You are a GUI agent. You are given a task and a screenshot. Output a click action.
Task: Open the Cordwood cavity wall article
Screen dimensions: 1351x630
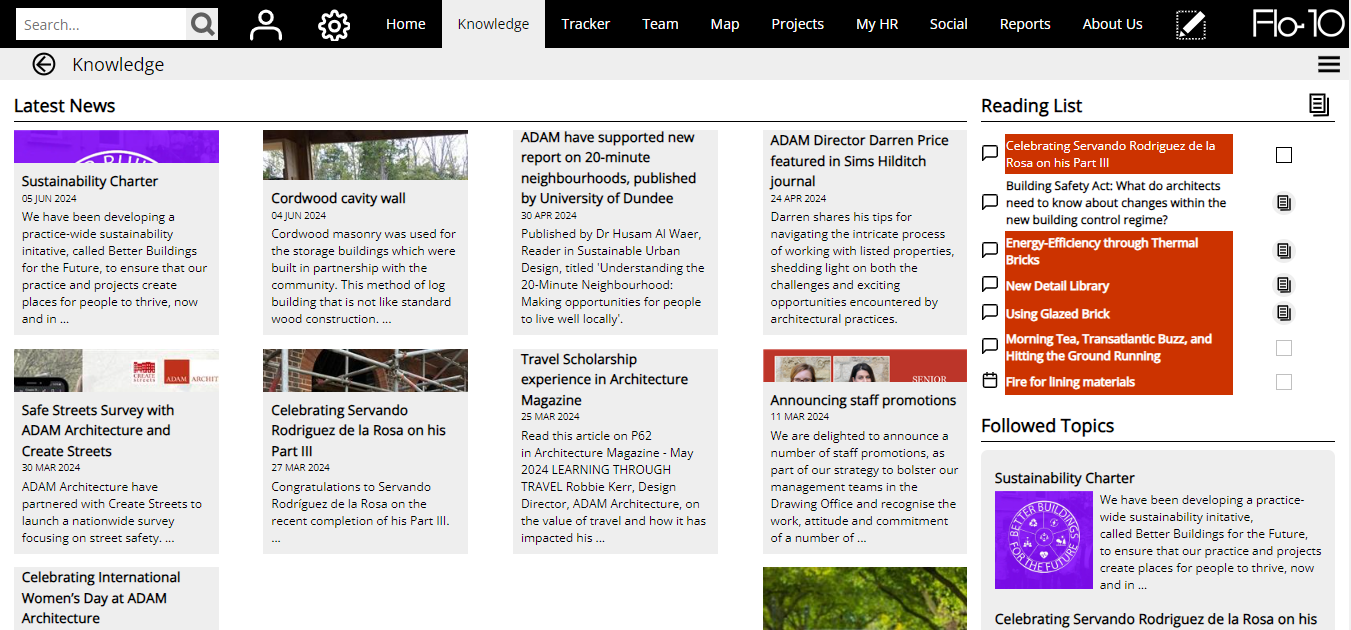click(338, 198)
